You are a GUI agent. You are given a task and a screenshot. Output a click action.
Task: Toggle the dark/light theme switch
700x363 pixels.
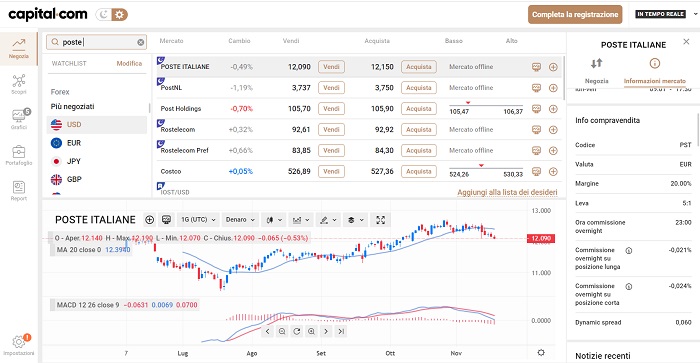click(x=112, y=15)
